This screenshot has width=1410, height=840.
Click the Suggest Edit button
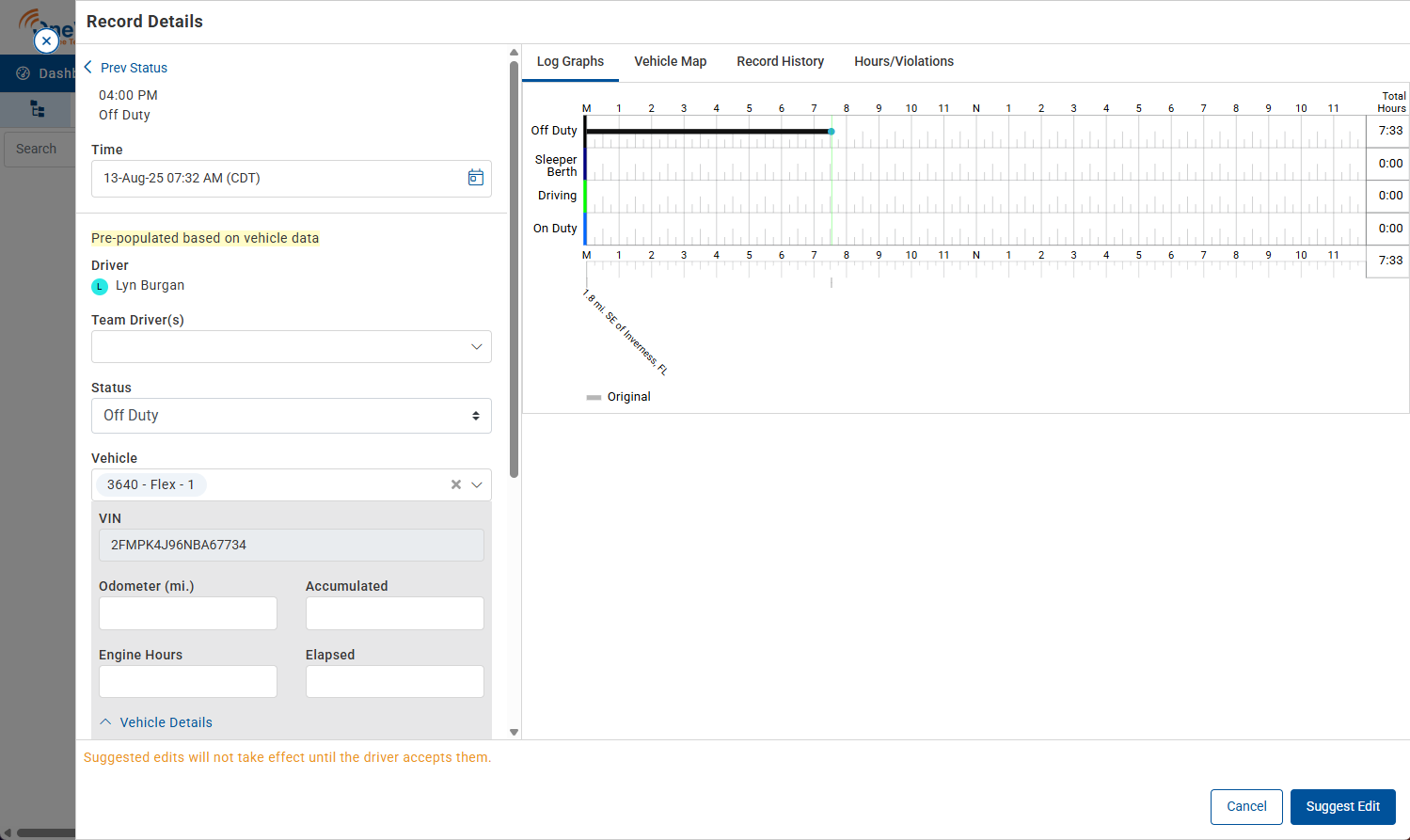pyautogui.click(x=1342, y=806)
